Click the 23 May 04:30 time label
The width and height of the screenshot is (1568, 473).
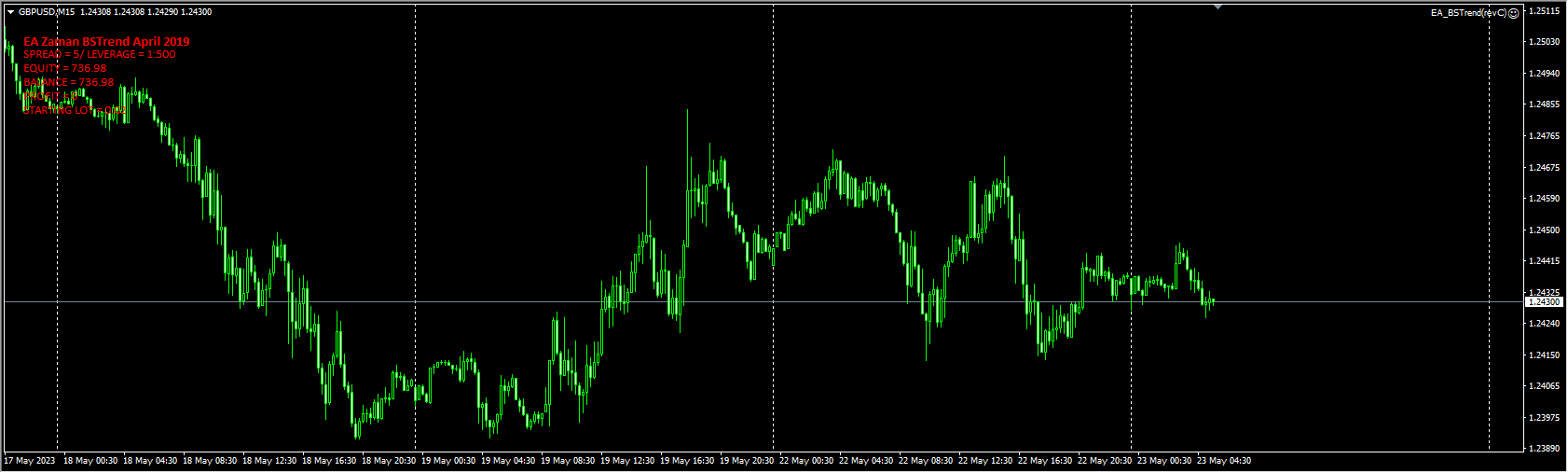tap(1224, 461)
